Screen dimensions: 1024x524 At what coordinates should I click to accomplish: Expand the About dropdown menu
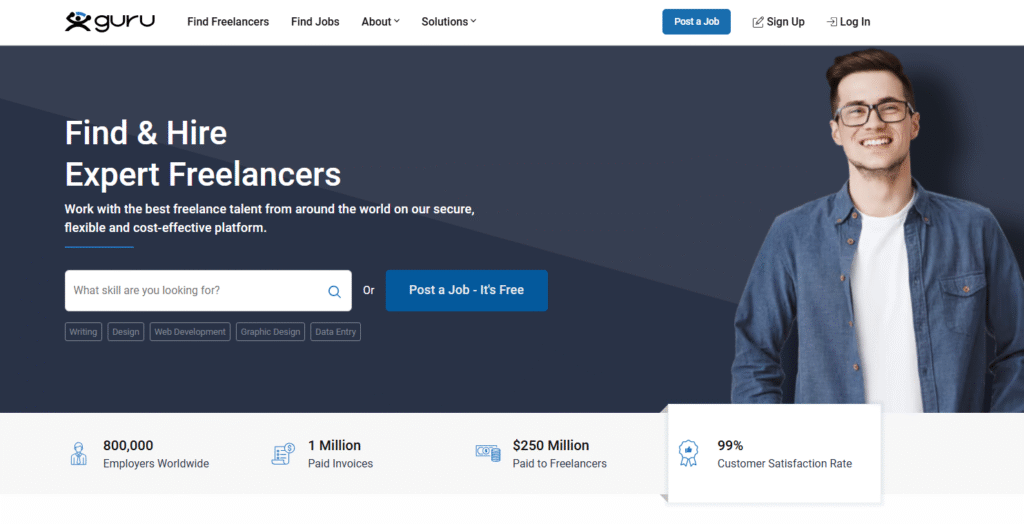(x=380, y=22)
